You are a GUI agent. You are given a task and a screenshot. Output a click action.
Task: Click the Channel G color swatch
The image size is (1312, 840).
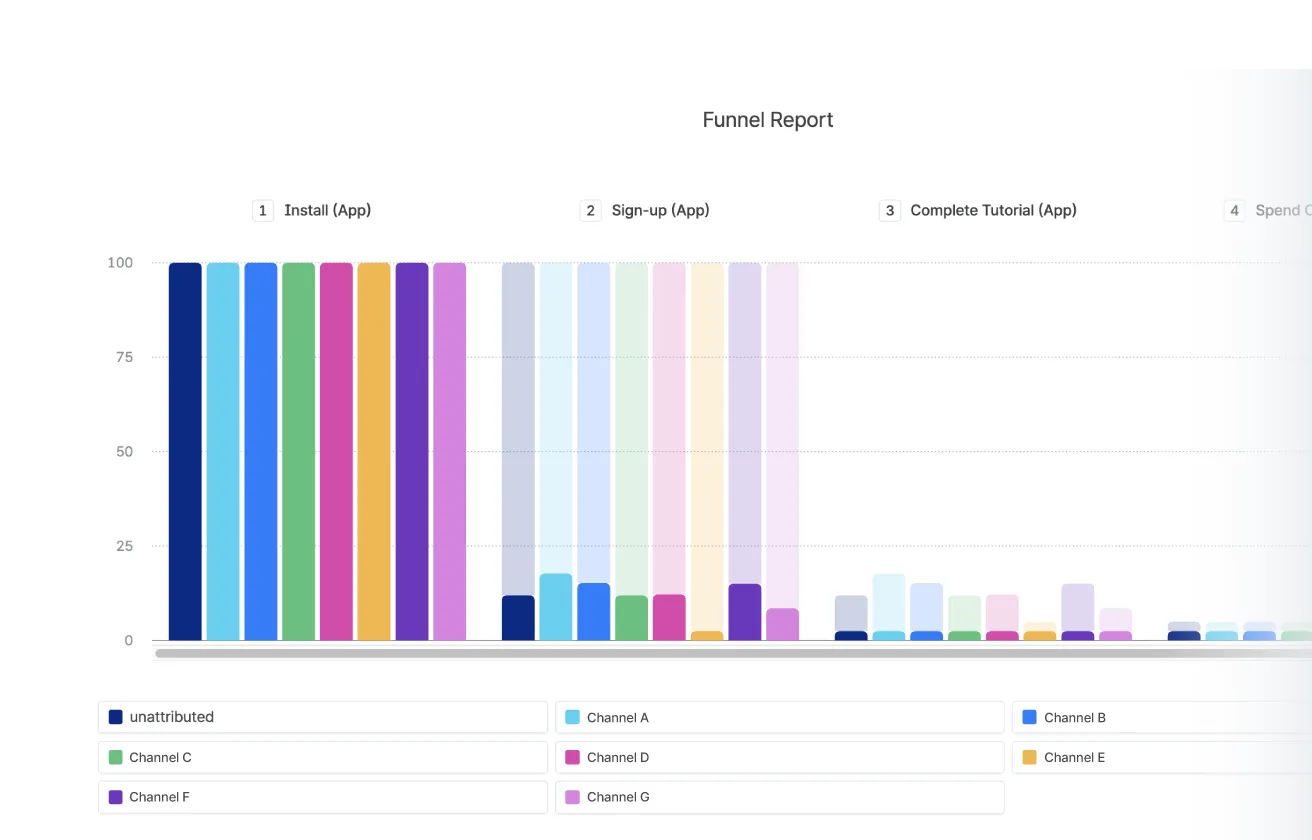pyautogui.click(x=572, y=797)
